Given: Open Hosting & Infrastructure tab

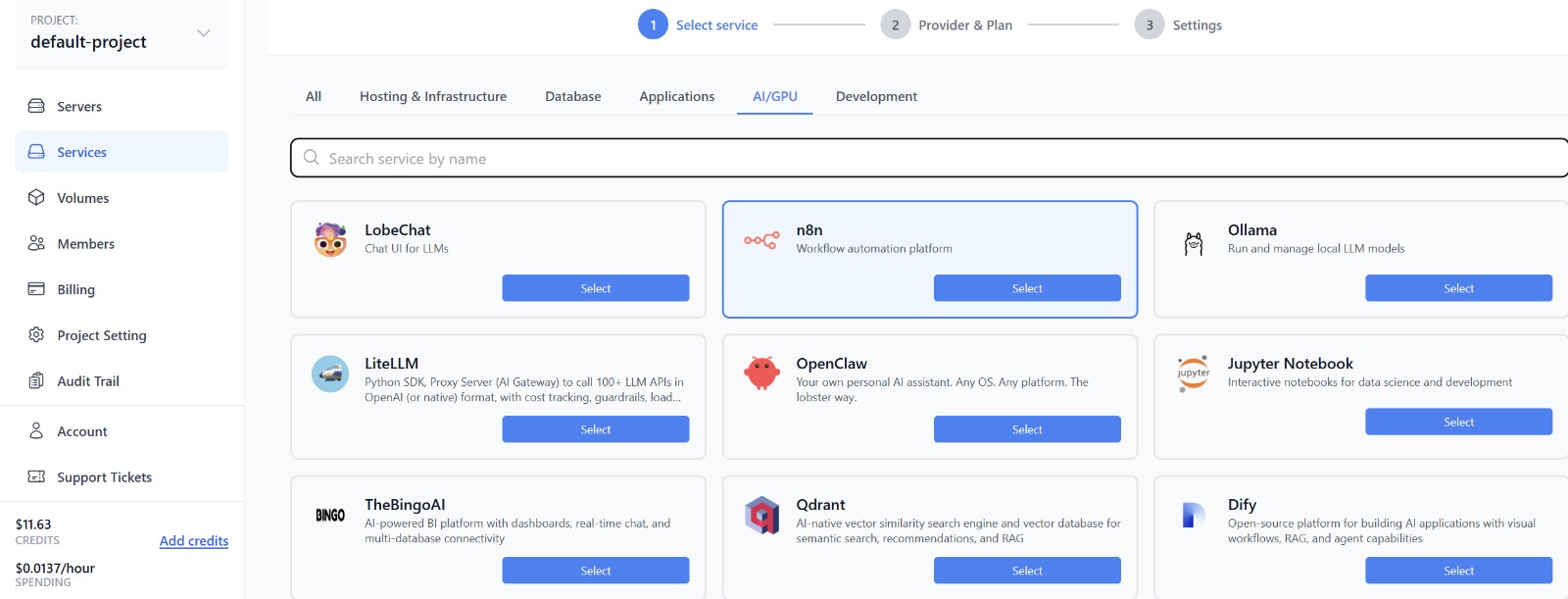Looking at the screenshot, I should click(433, 96).
